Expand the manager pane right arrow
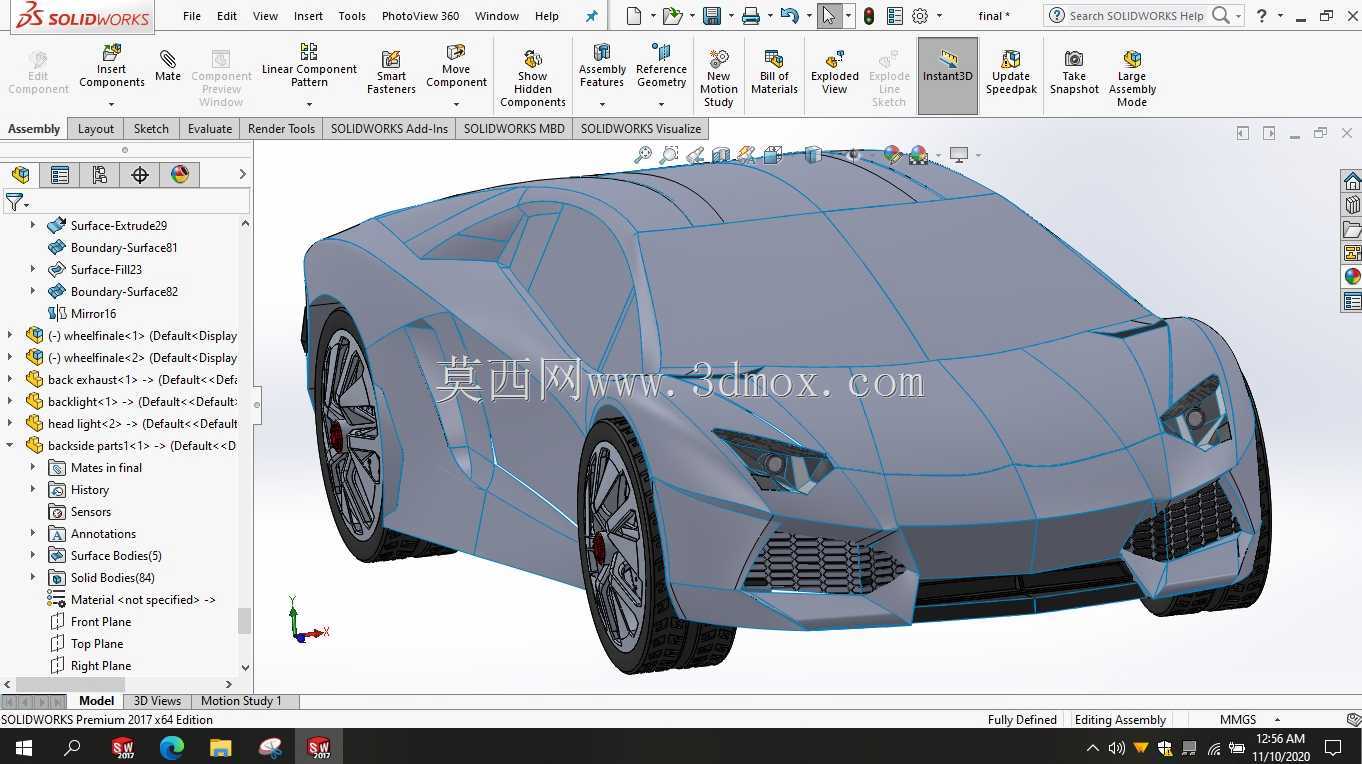The height and width of the screenshot is (764, 1362). pos(242,174)
